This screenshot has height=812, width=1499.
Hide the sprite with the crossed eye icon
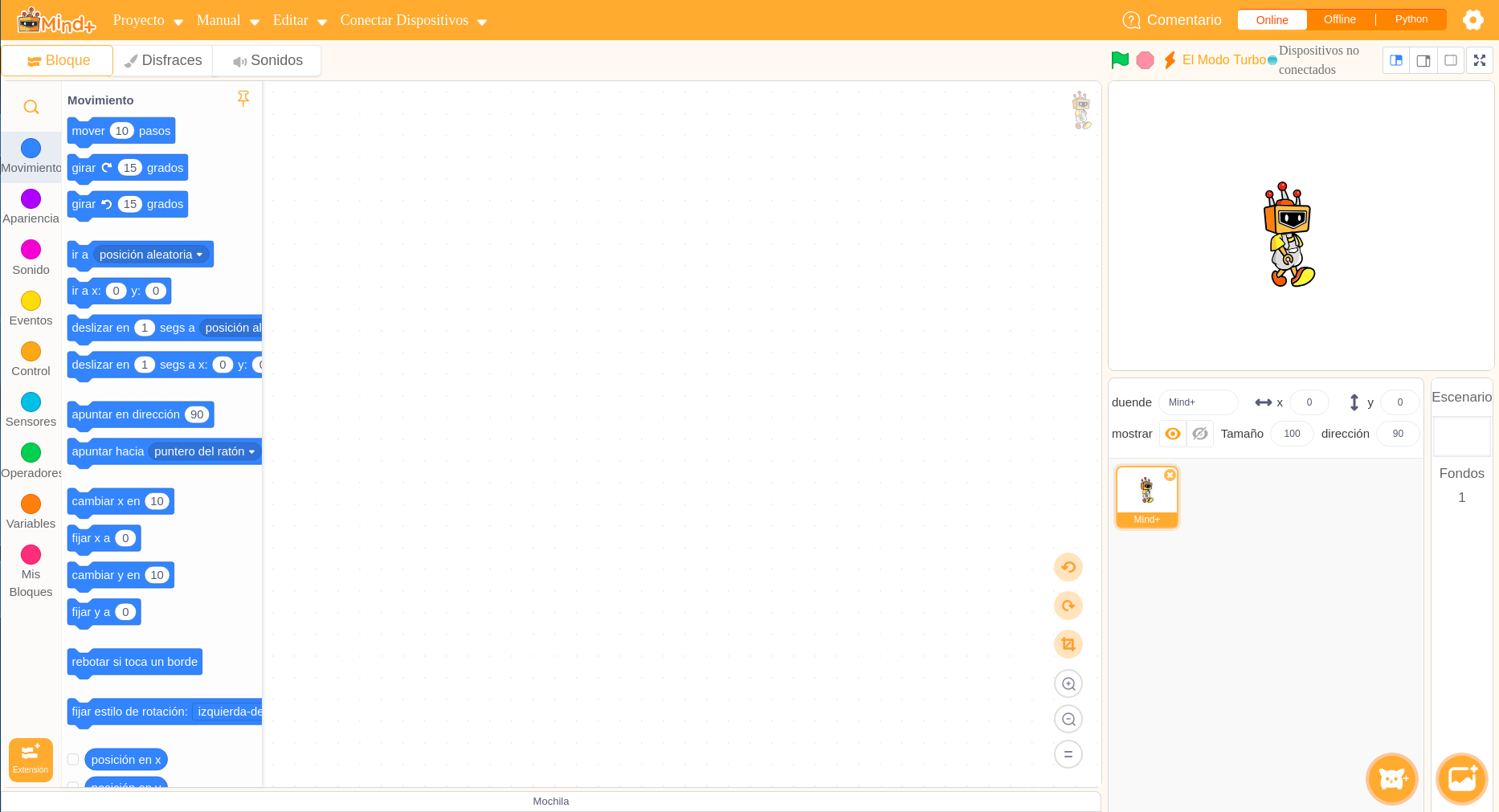(x=1200, y=434)
